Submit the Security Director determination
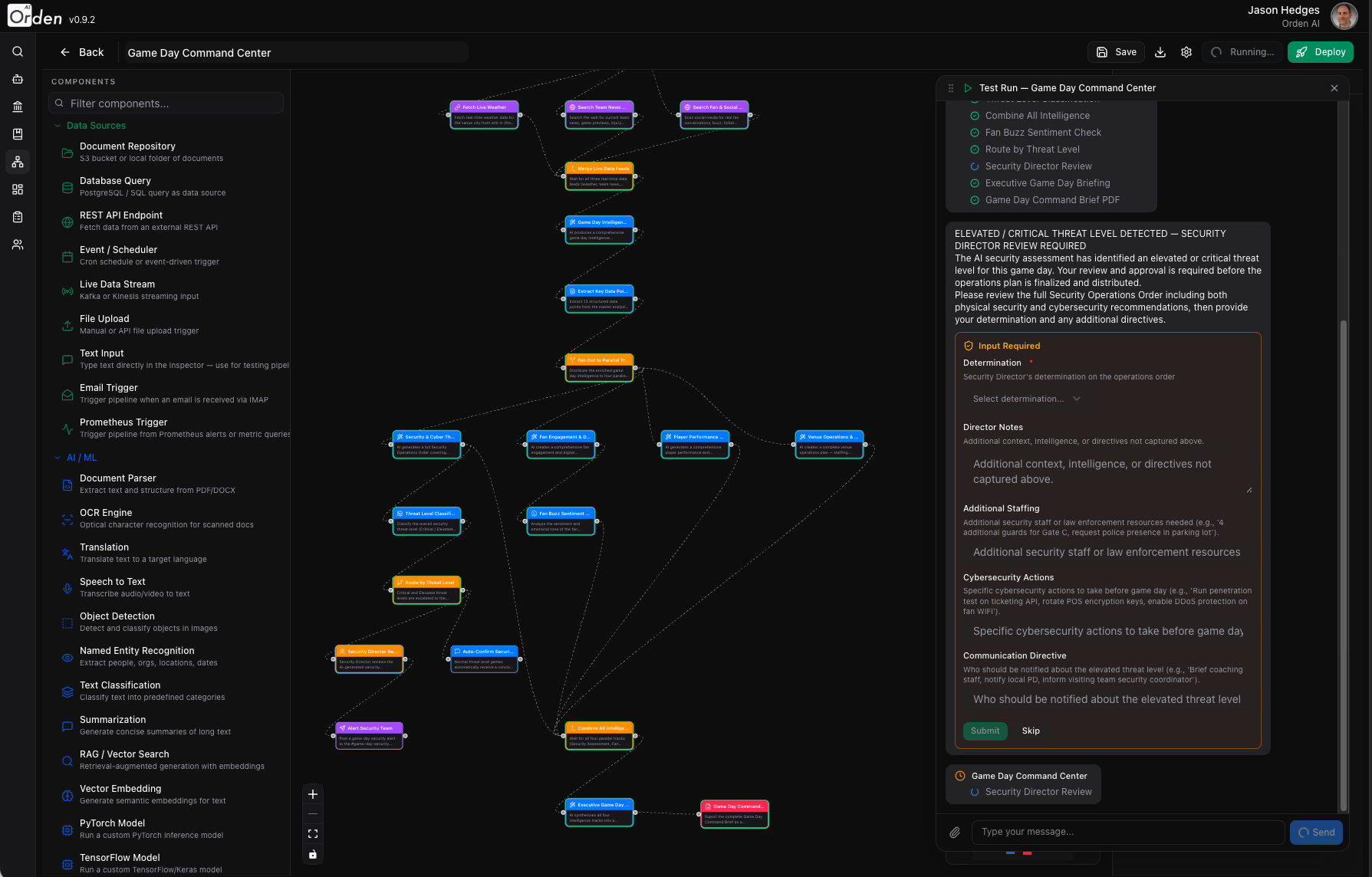The image size is (1372, 877). 985,731
